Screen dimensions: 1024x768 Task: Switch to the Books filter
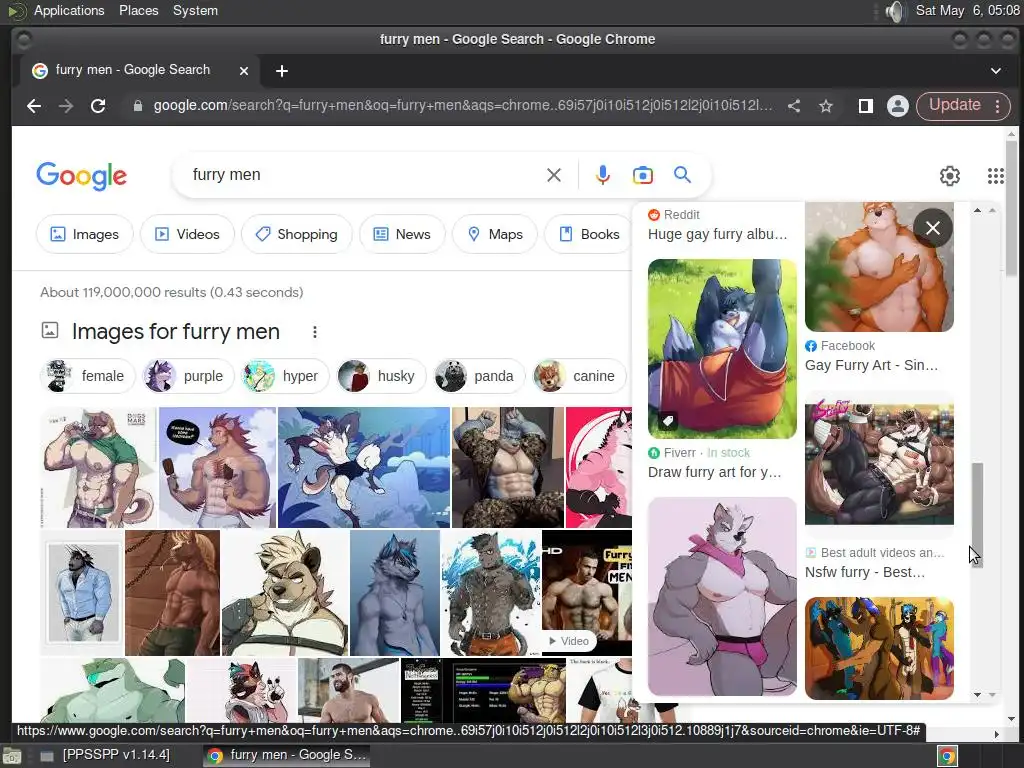[x=590, y=234]
